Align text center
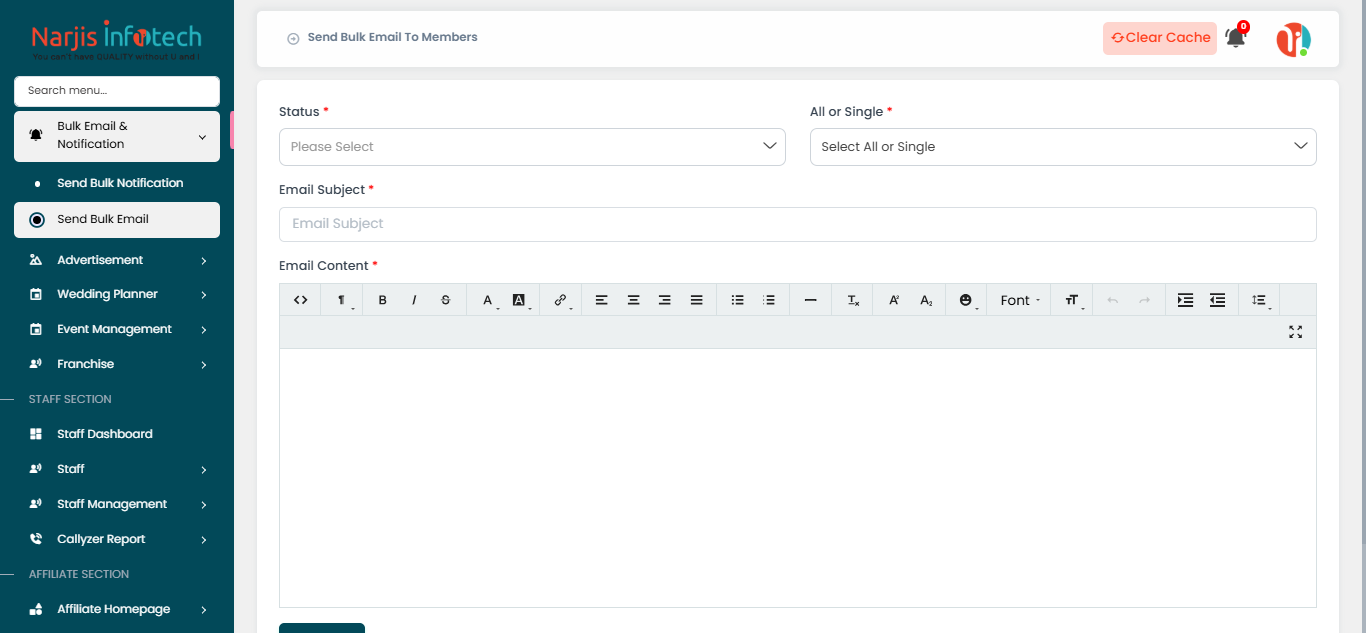Screen dimensions: 1366x633 (x=633, y=300)
